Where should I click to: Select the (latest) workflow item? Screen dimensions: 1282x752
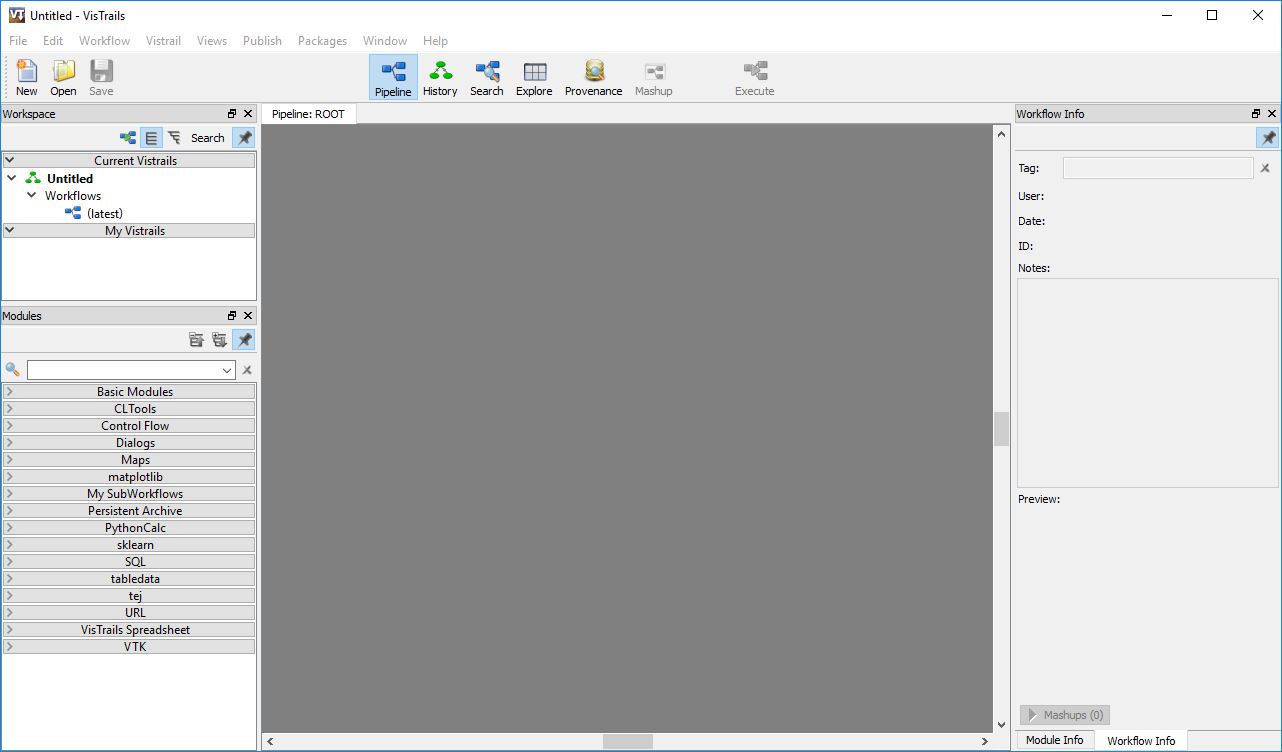(x=104, y=213)
